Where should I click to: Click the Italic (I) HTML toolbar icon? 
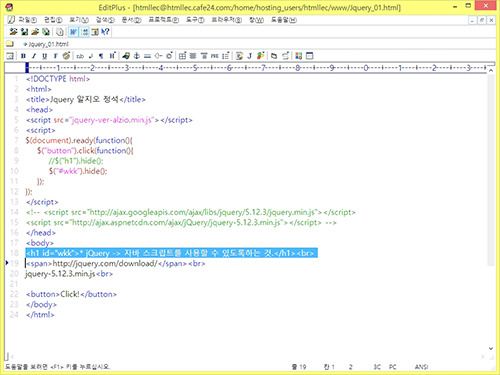click(34, 56)
